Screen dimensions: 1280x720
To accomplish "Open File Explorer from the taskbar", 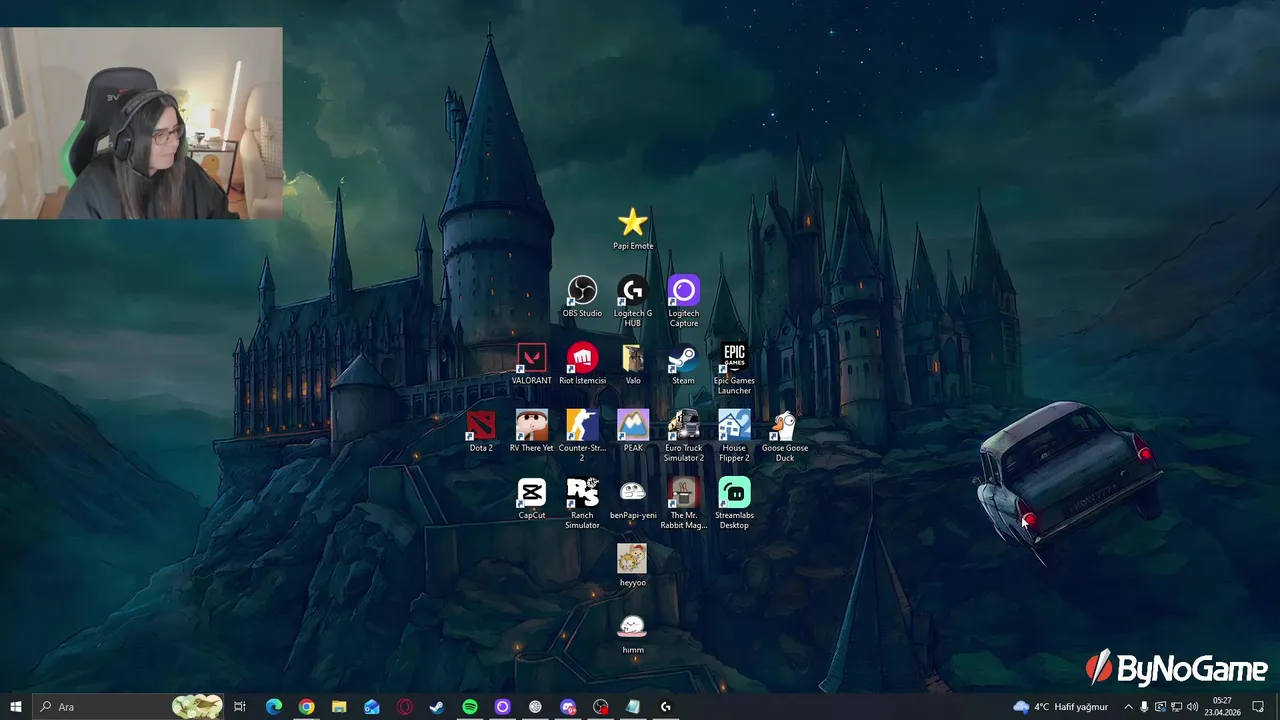I will 339,707.
